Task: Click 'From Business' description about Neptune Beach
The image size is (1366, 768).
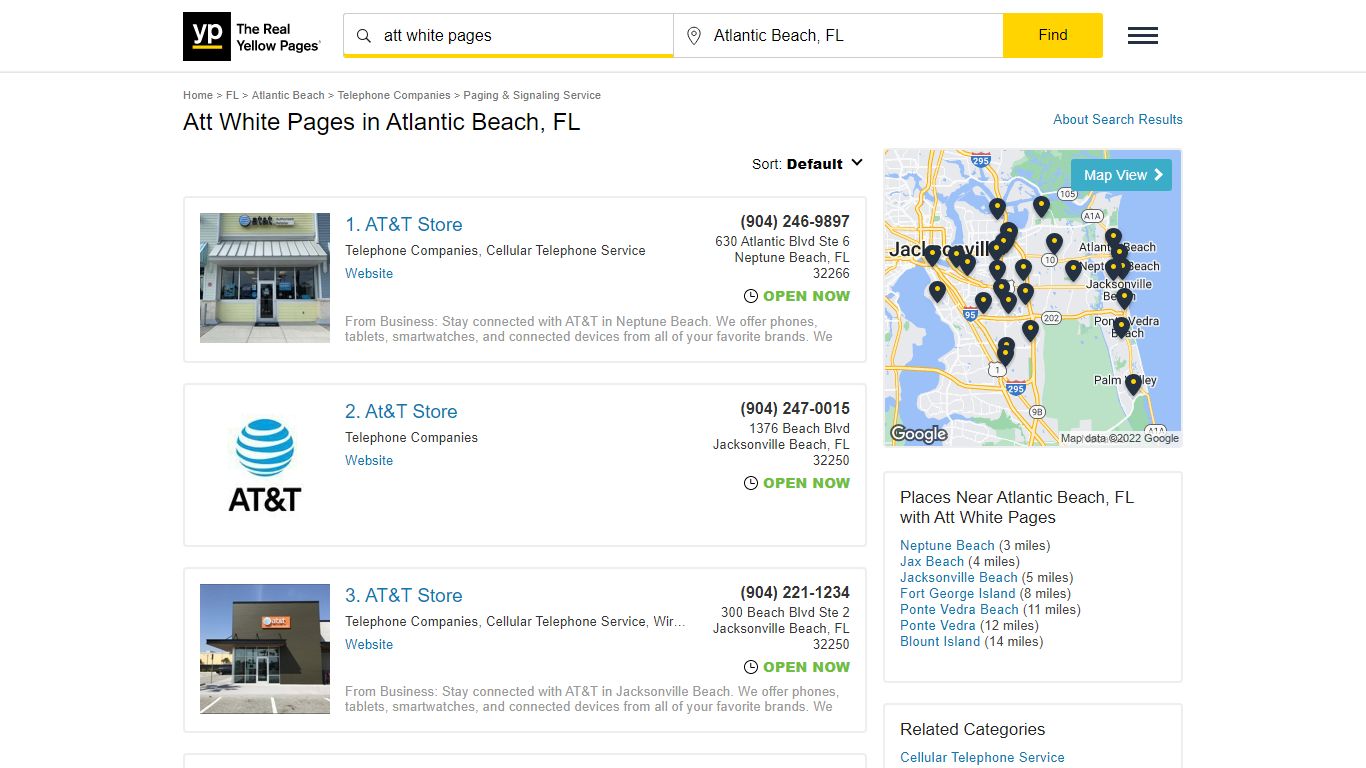Action: [590, 329]
